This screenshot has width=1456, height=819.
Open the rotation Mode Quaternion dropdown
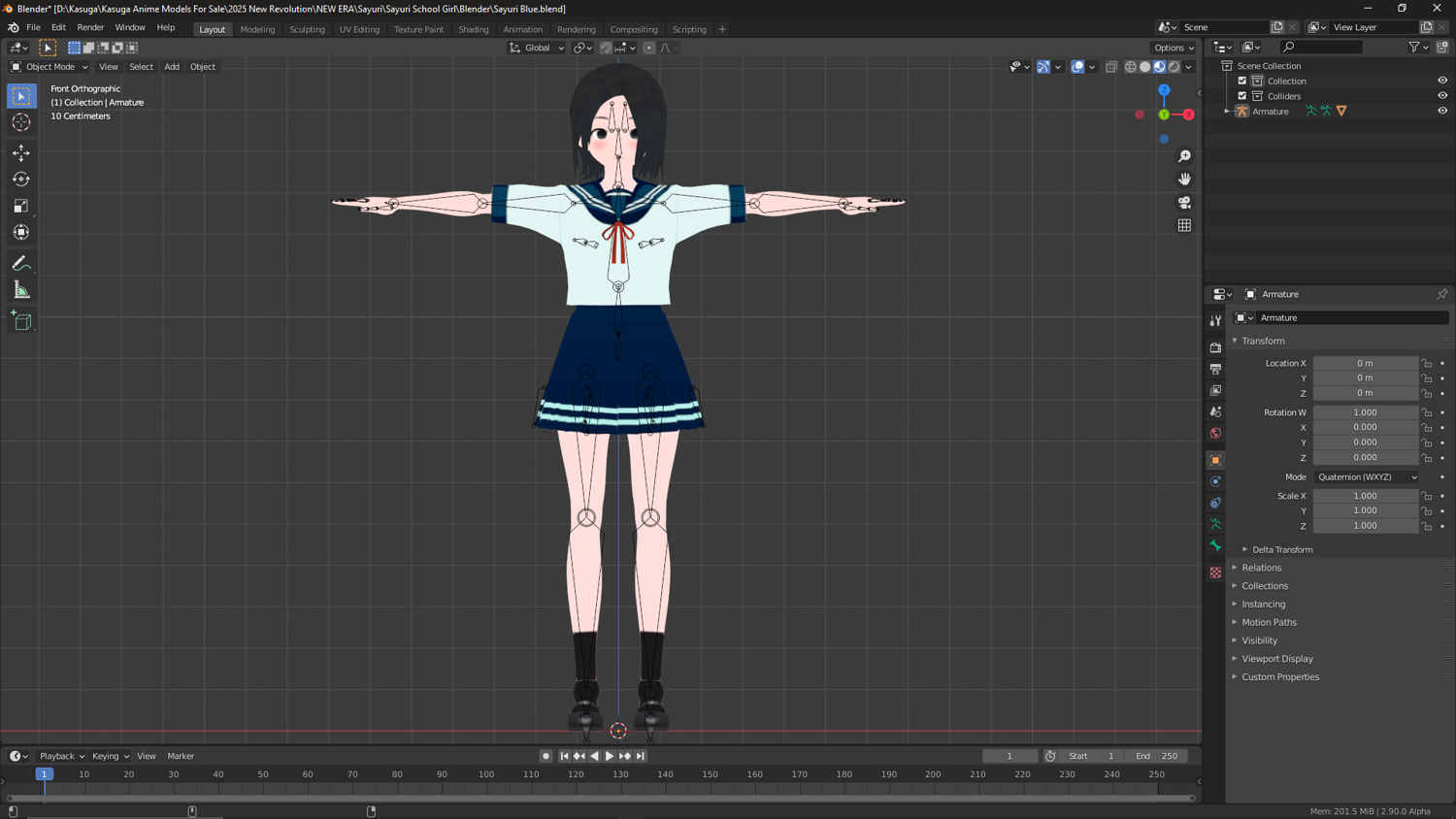[x=1367, y=477]
